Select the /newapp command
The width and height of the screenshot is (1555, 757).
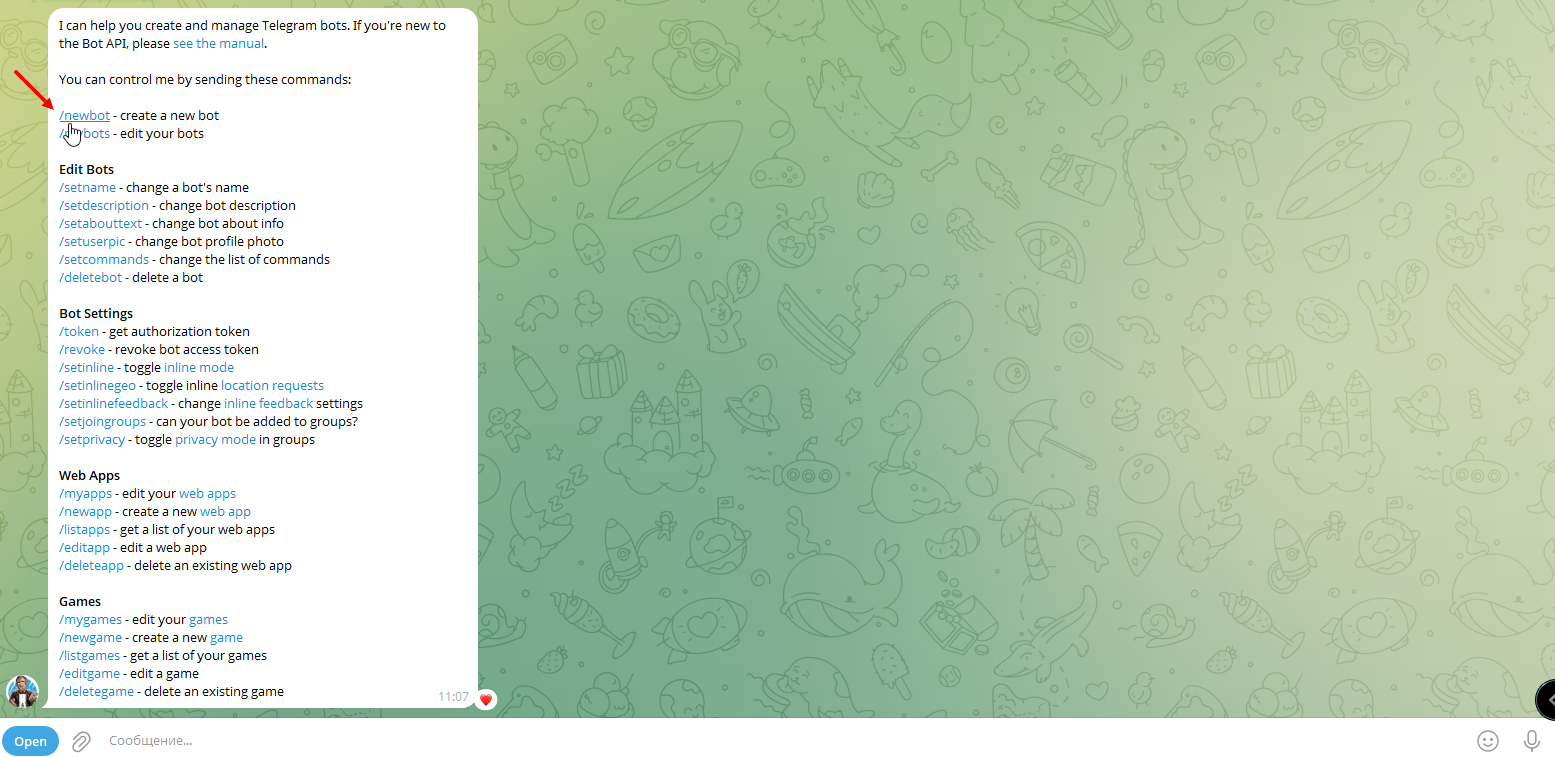coord(85,512)
